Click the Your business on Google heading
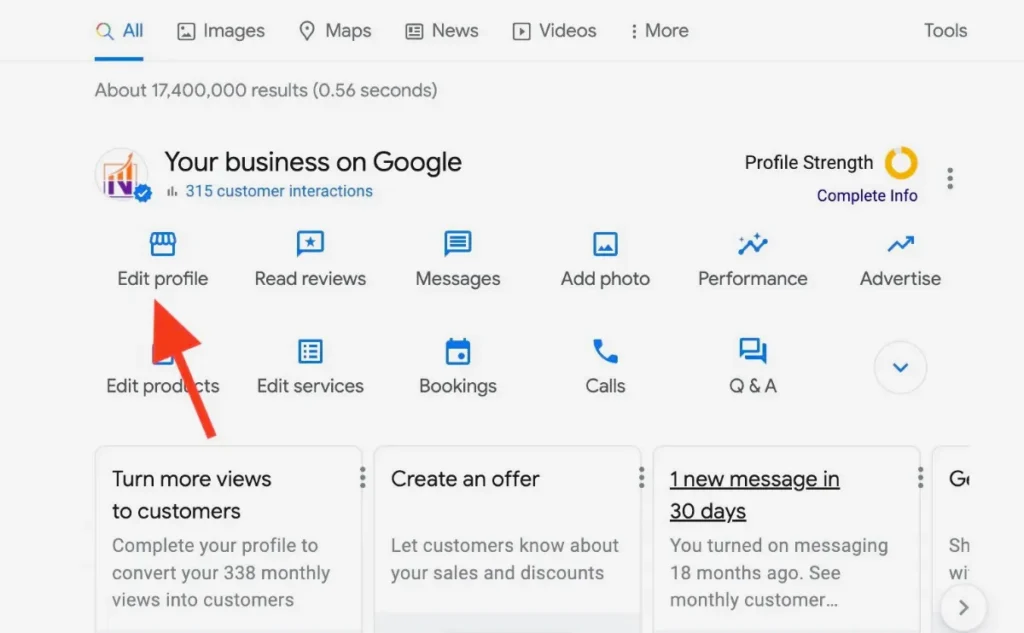Viewport: 1024px width, 633px height. pos(313,162)
